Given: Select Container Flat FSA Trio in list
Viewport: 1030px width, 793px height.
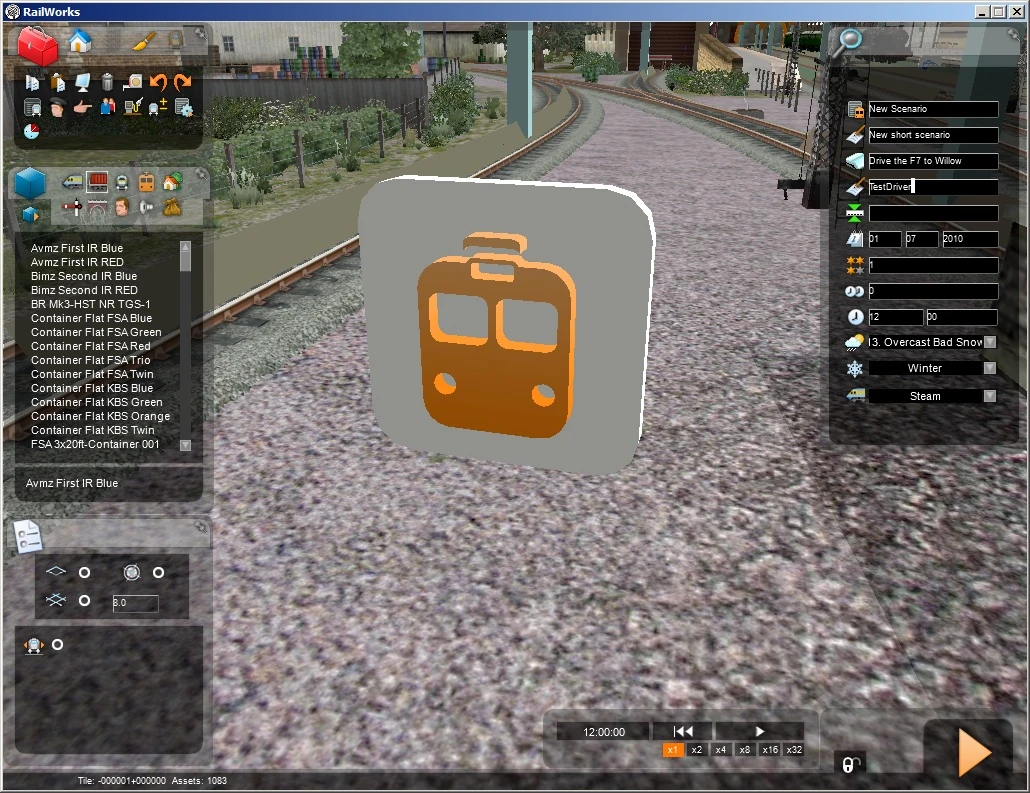Looking at the screenshot, I should coord(91,360).
